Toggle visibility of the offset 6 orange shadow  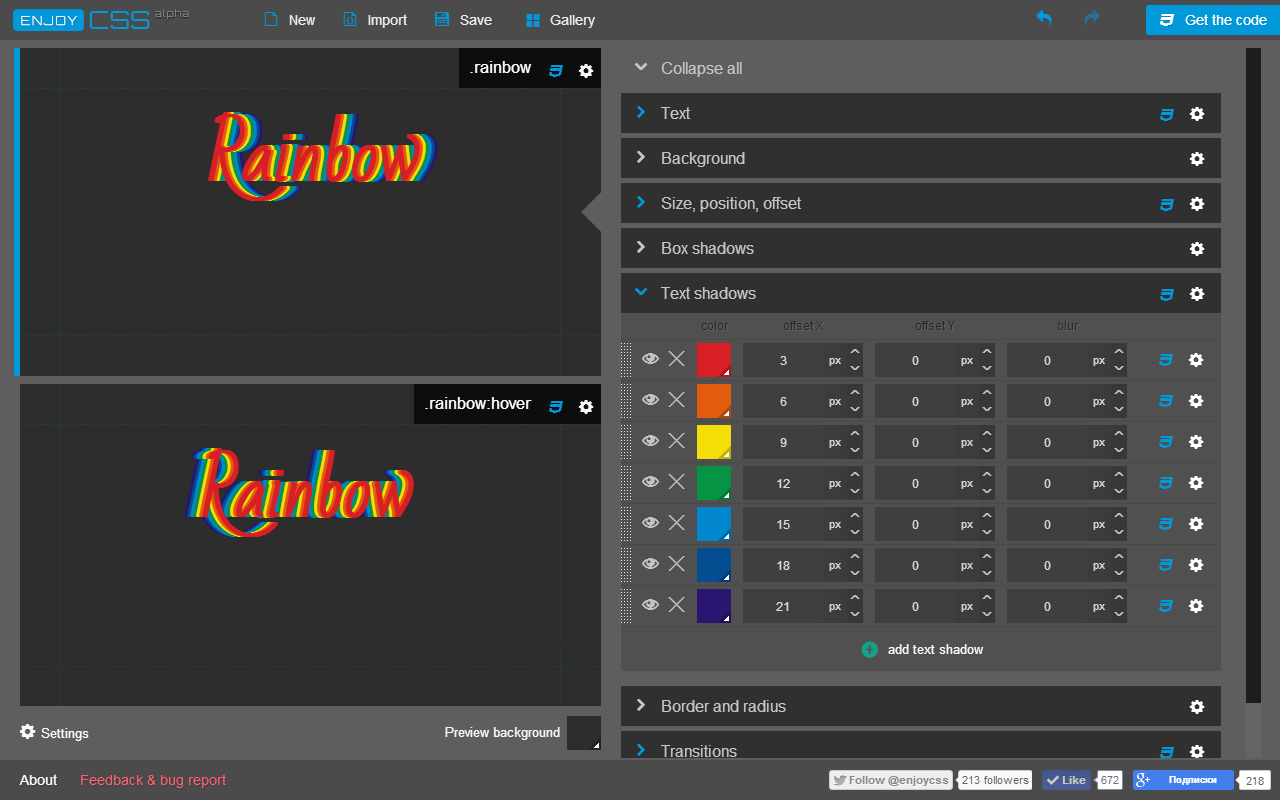650,400
